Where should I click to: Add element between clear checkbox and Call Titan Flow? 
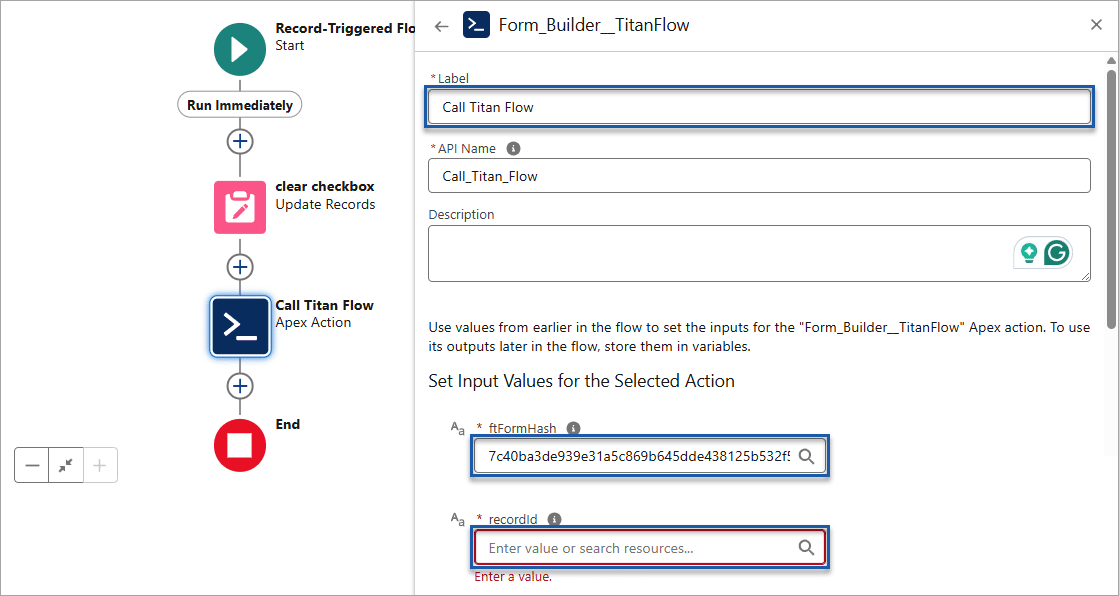[x=240, y=267]
